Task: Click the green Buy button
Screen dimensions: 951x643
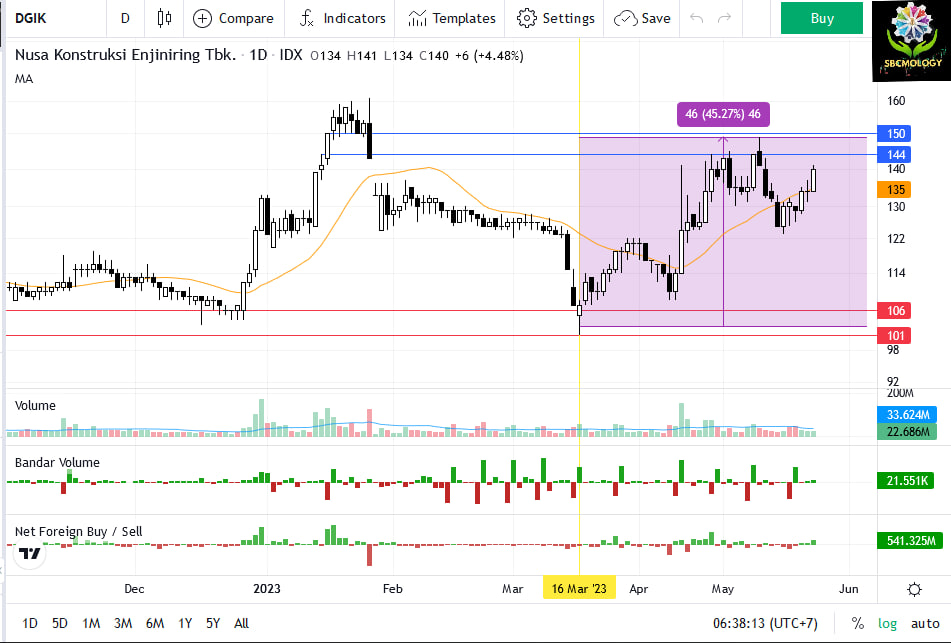Action: [821, 18]
